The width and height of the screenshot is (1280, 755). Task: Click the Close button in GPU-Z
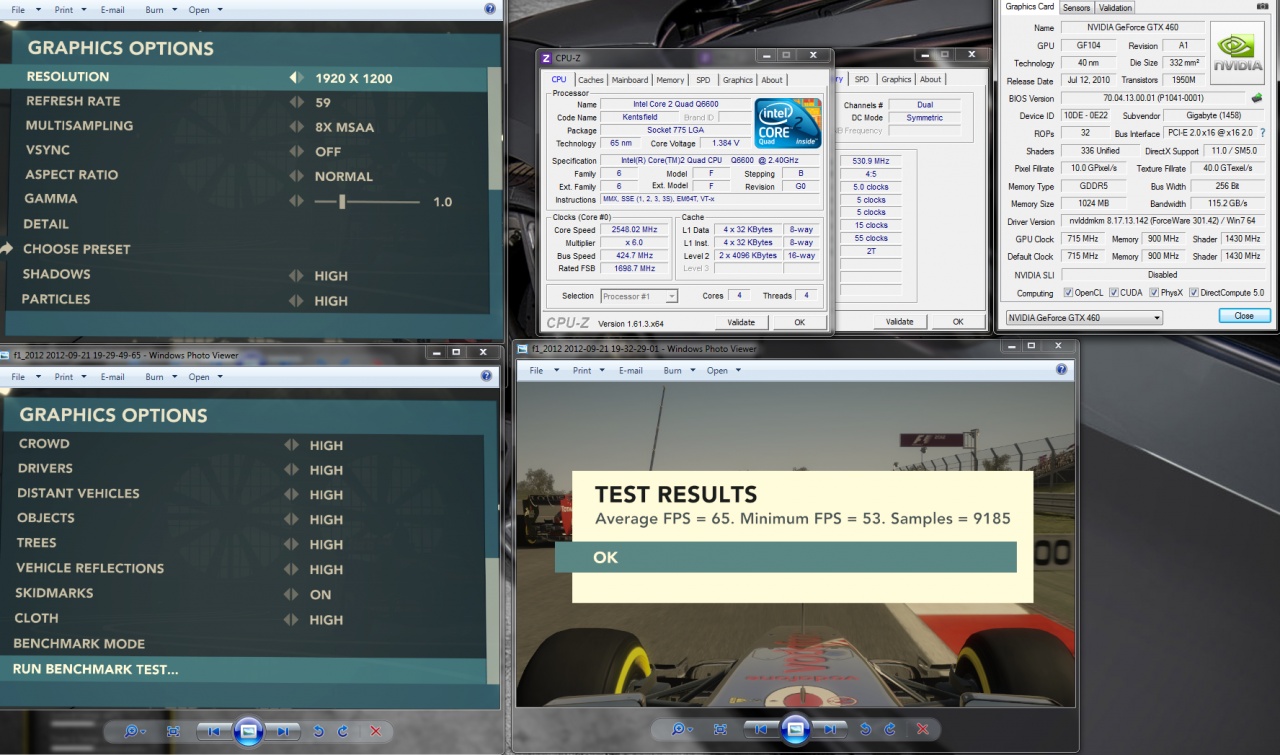tap(1244, 315)
